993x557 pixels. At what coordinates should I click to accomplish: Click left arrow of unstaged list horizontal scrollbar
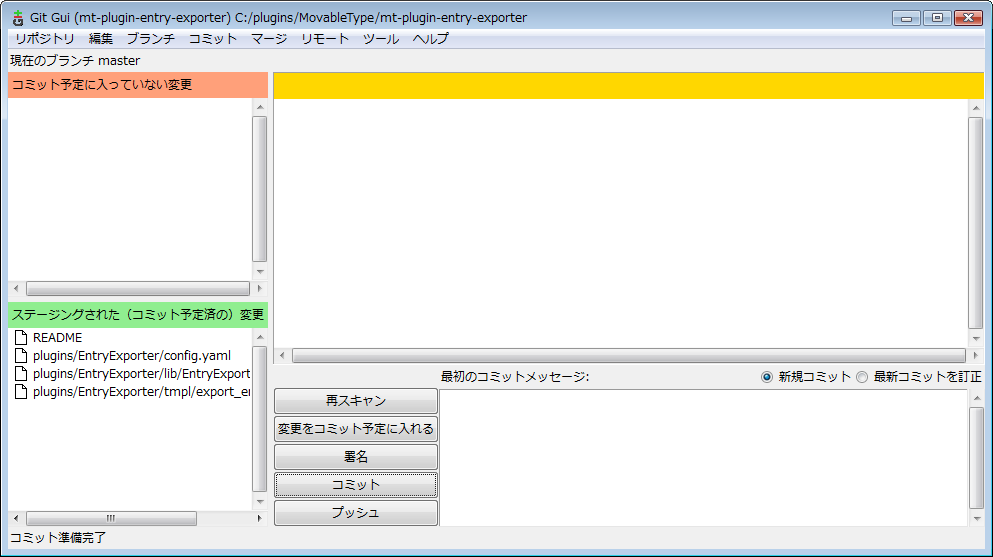tap(16, 289)
